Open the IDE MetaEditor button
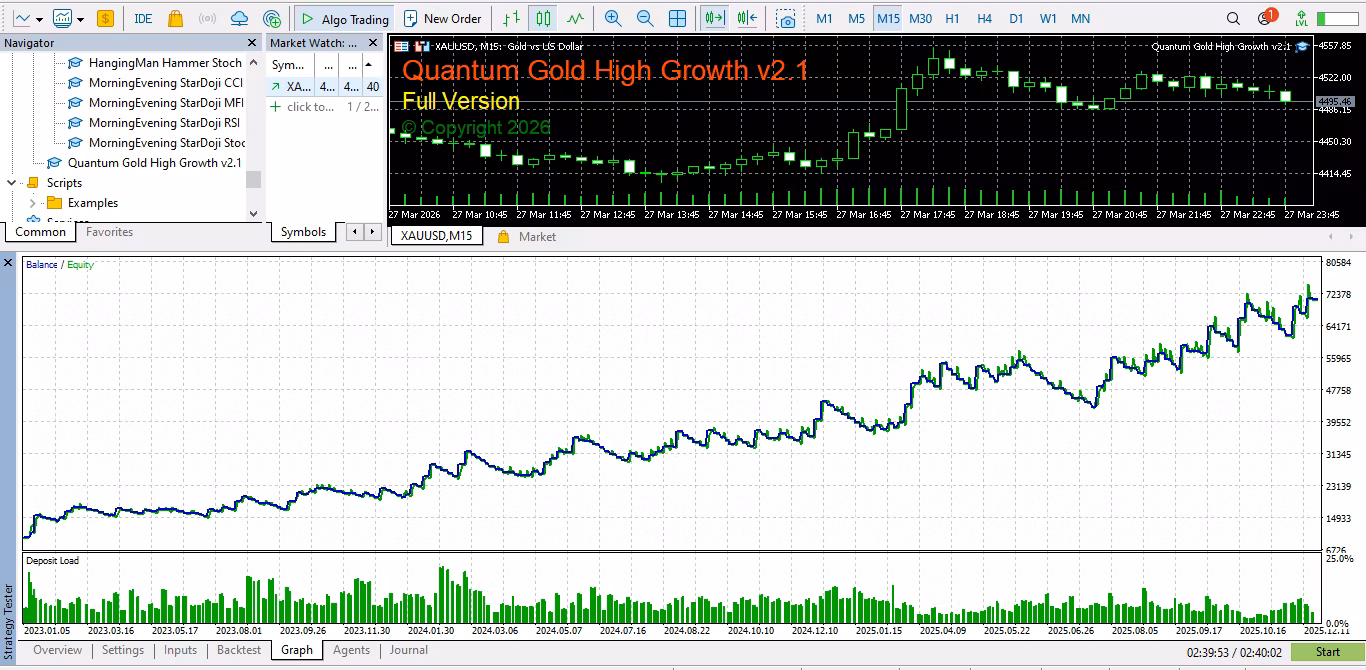 click(x=143, y=18)
